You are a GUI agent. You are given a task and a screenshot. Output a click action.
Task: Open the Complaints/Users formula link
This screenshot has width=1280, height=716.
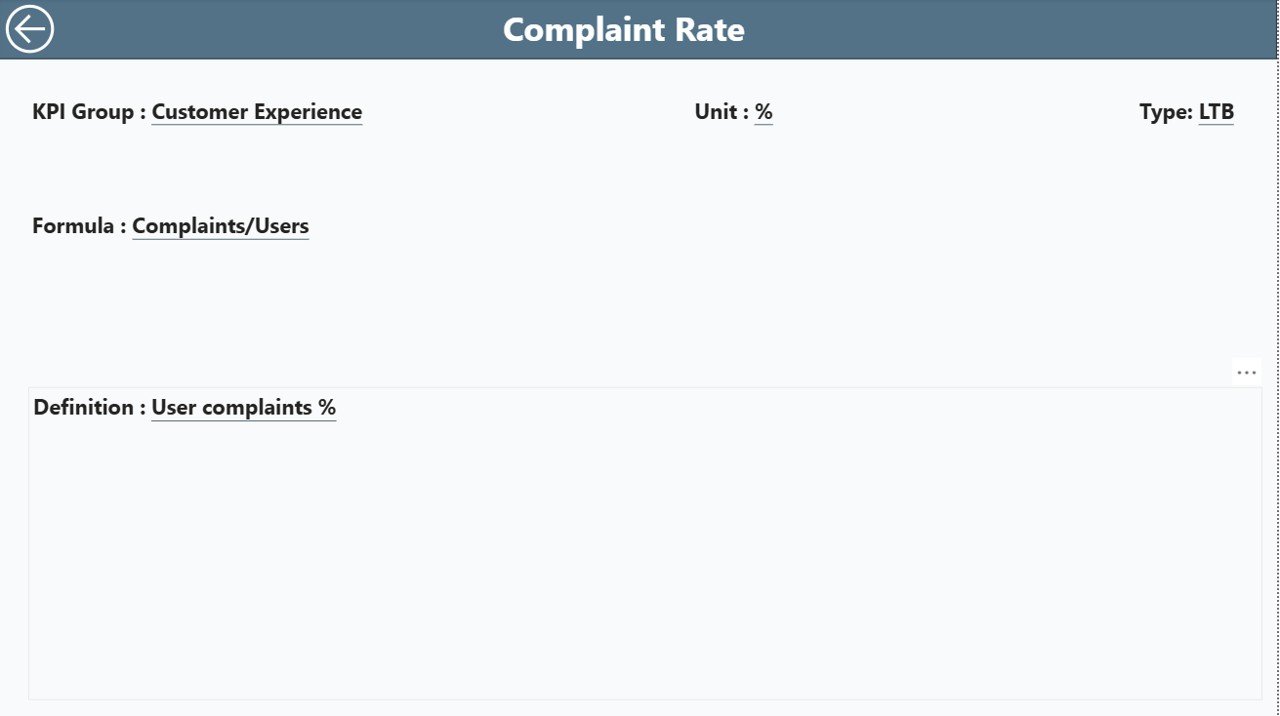(x=220, y=225)
